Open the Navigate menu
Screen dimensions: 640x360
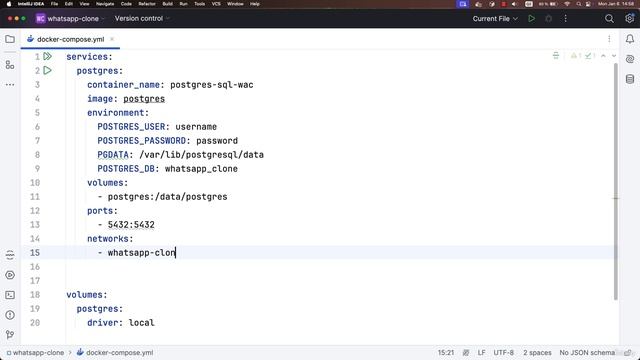[105, 4]
